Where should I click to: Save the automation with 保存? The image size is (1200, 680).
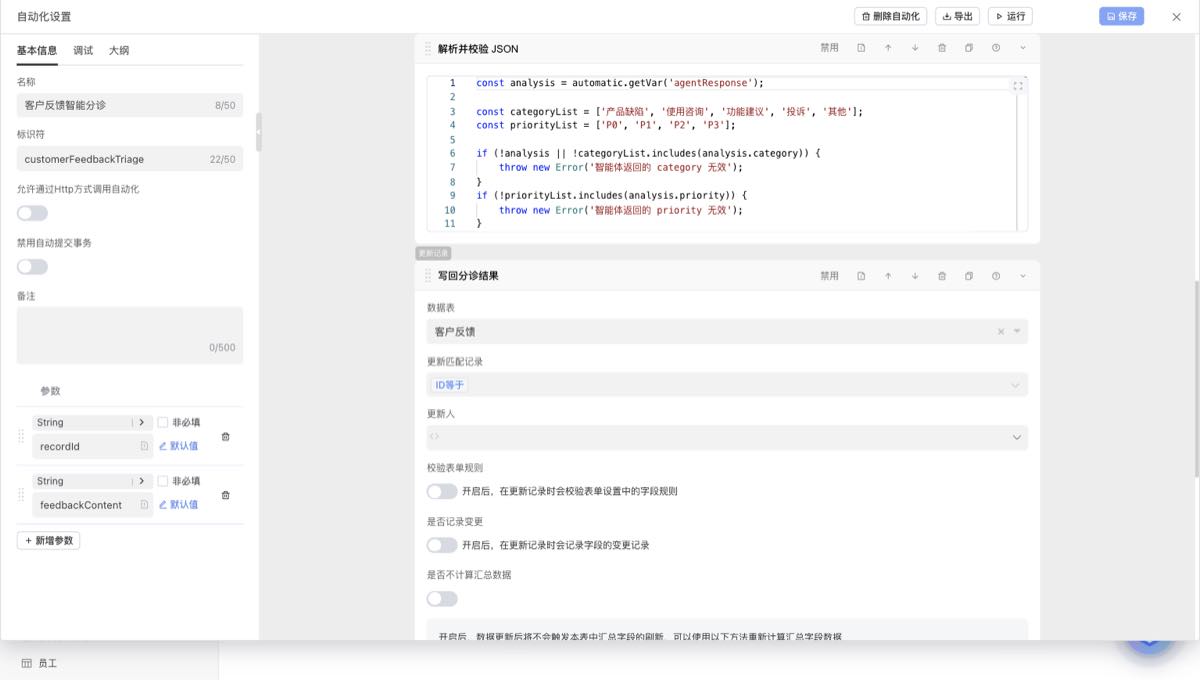[x=1122, y=16]
